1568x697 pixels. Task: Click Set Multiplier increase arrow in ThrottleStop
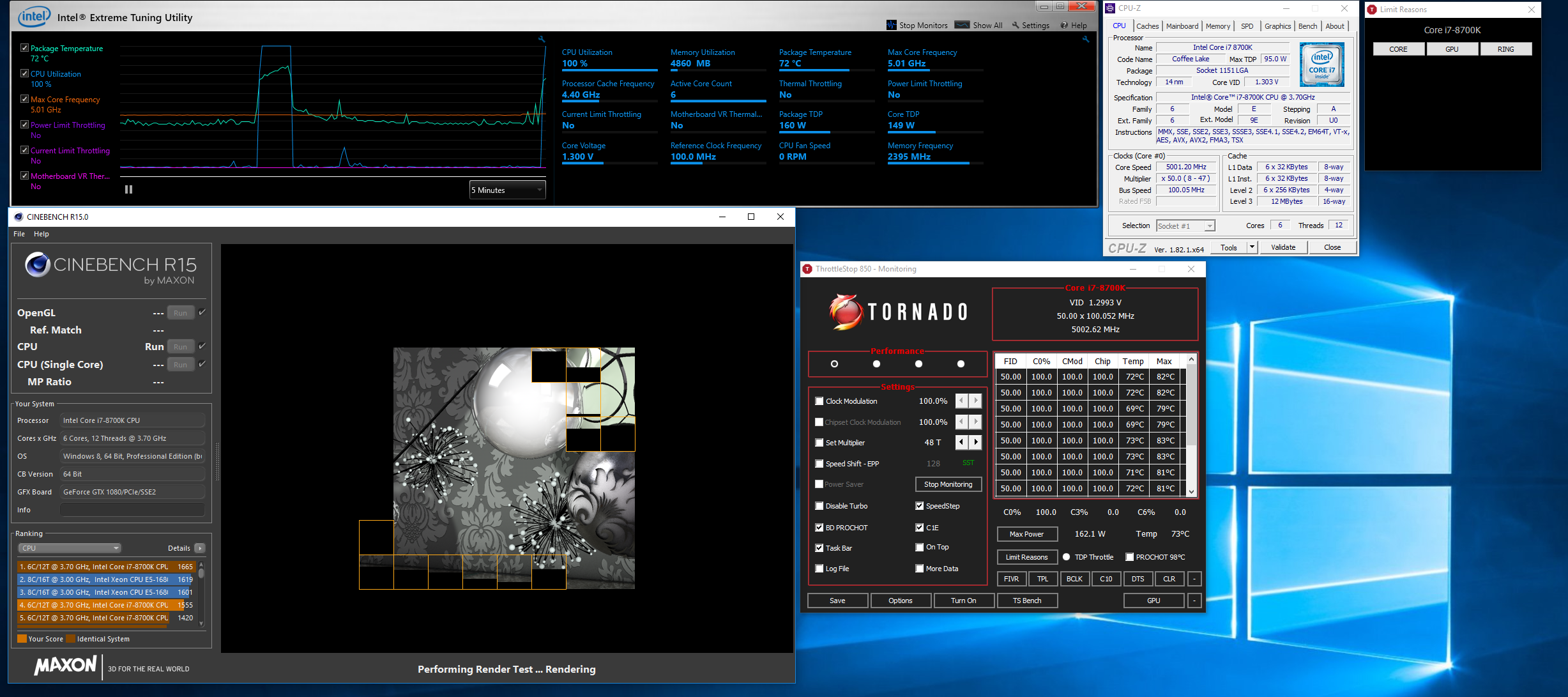coord(975,442)
